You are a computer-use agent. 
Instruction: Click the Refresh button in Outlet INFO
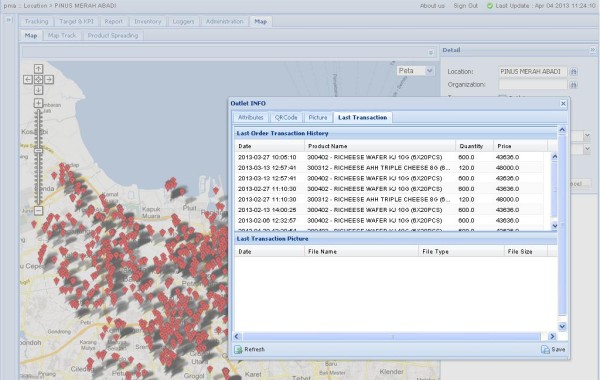249,349
